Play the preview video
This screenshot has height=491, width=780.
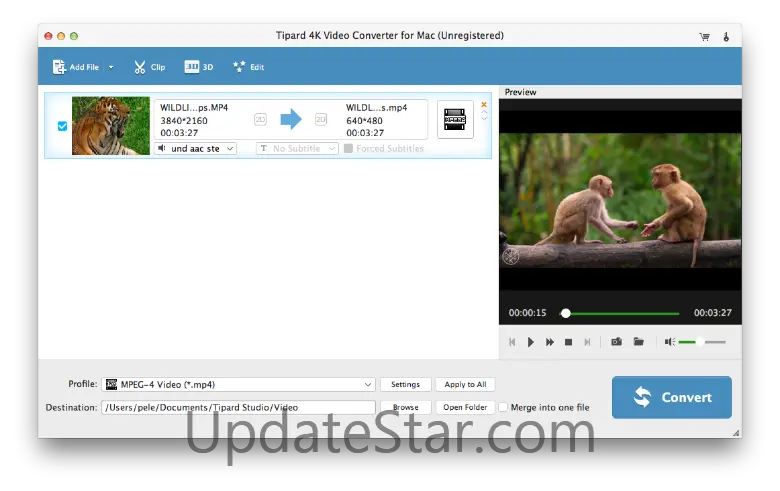click(x=531, y=342)
